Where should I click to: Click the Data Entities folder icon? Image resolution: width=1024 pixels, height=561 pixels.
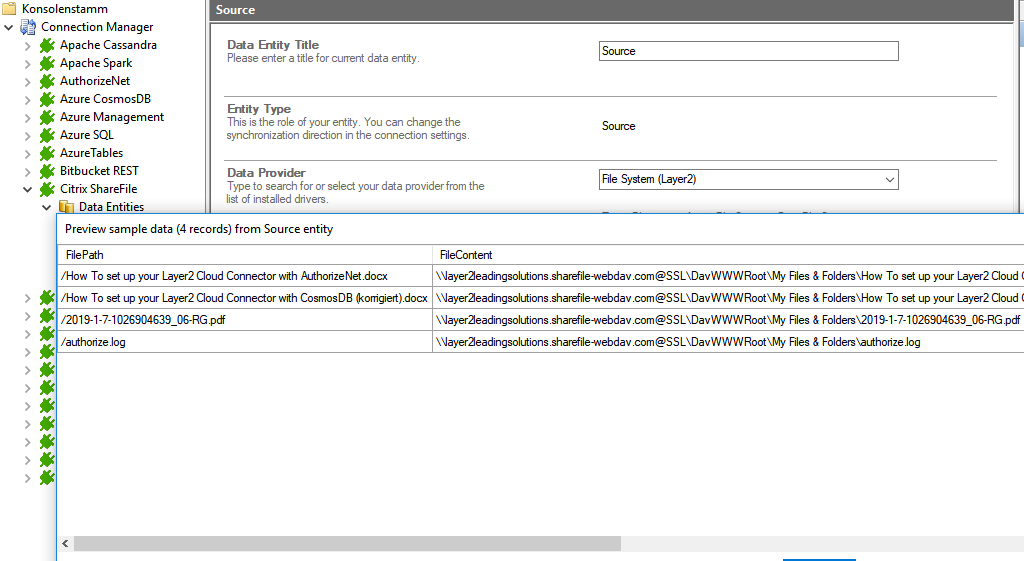click(66, 206)
